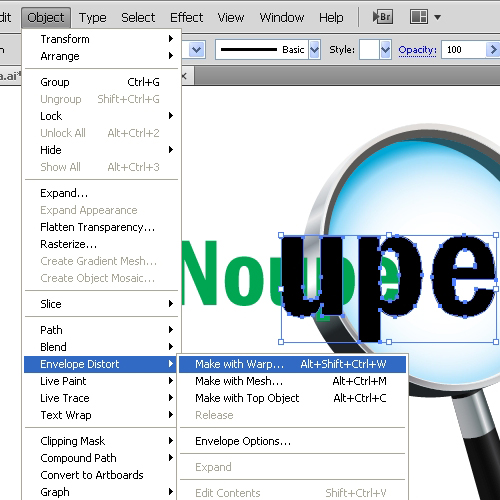Expand the Blend submenu

(101, 347)
